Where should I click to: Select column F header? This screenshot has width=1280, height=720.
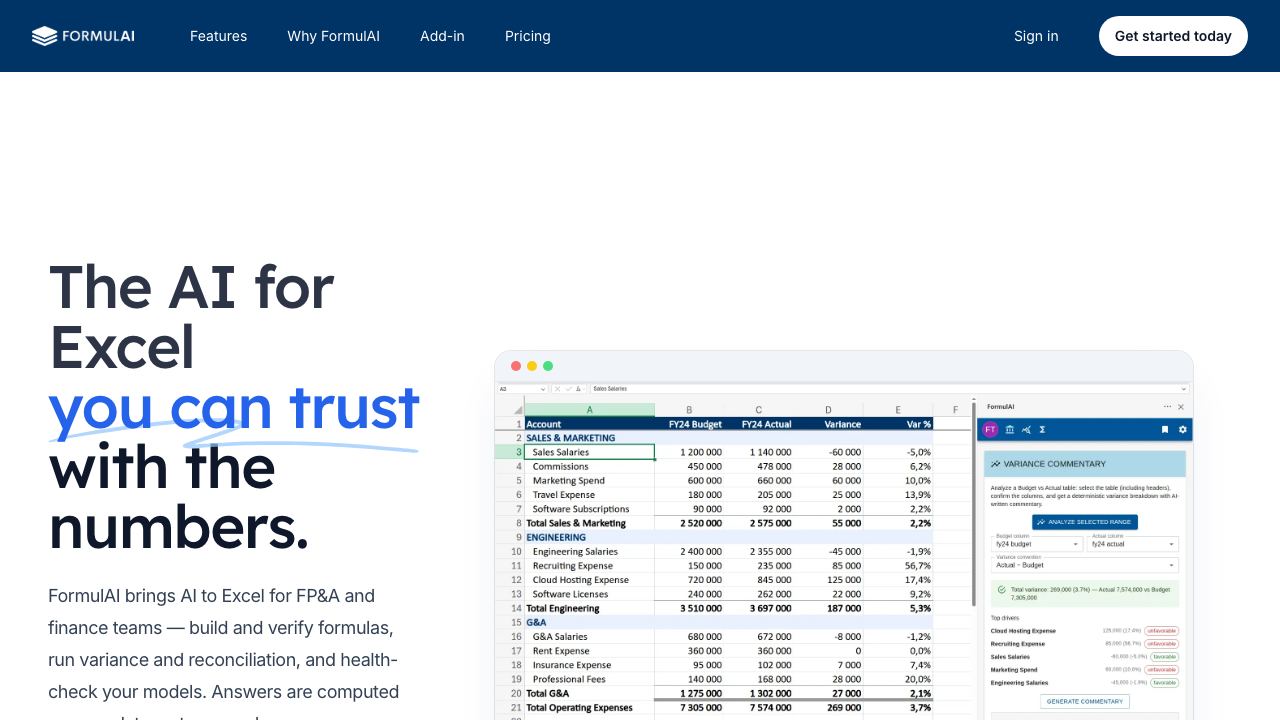point(955,410)
